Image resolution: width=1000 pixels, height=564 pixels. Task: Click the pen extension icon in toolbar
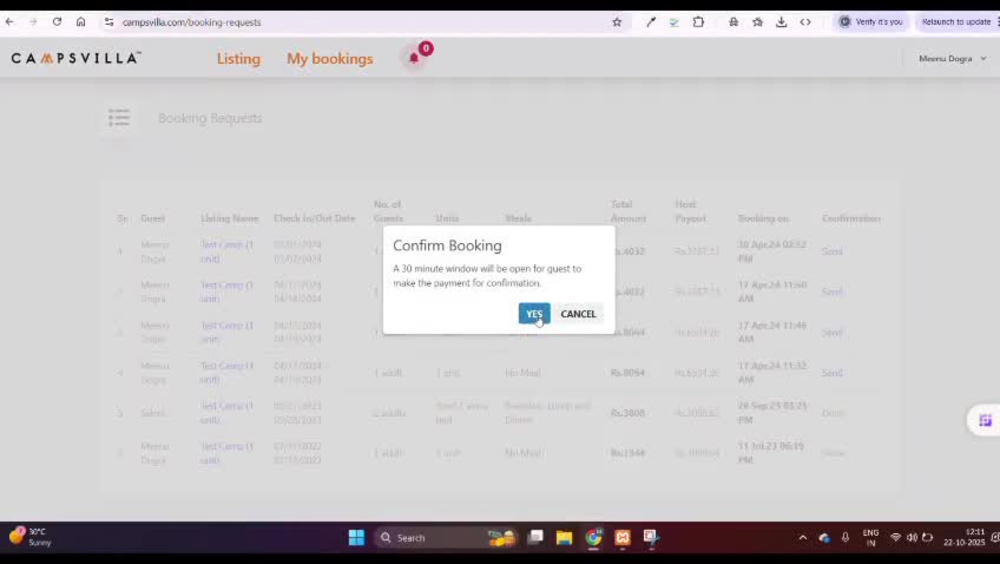tap(651, 22)
